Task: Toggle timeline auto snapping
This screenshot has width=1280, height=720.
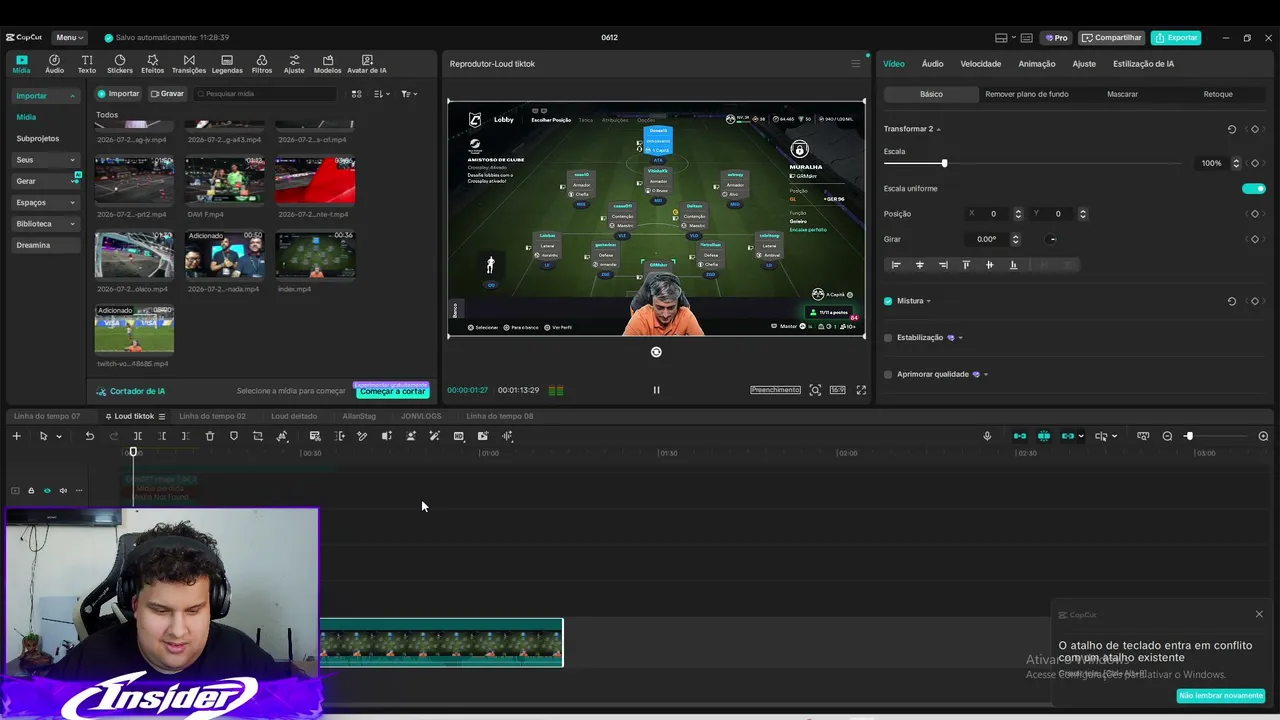Action: tap(1044, 436)
